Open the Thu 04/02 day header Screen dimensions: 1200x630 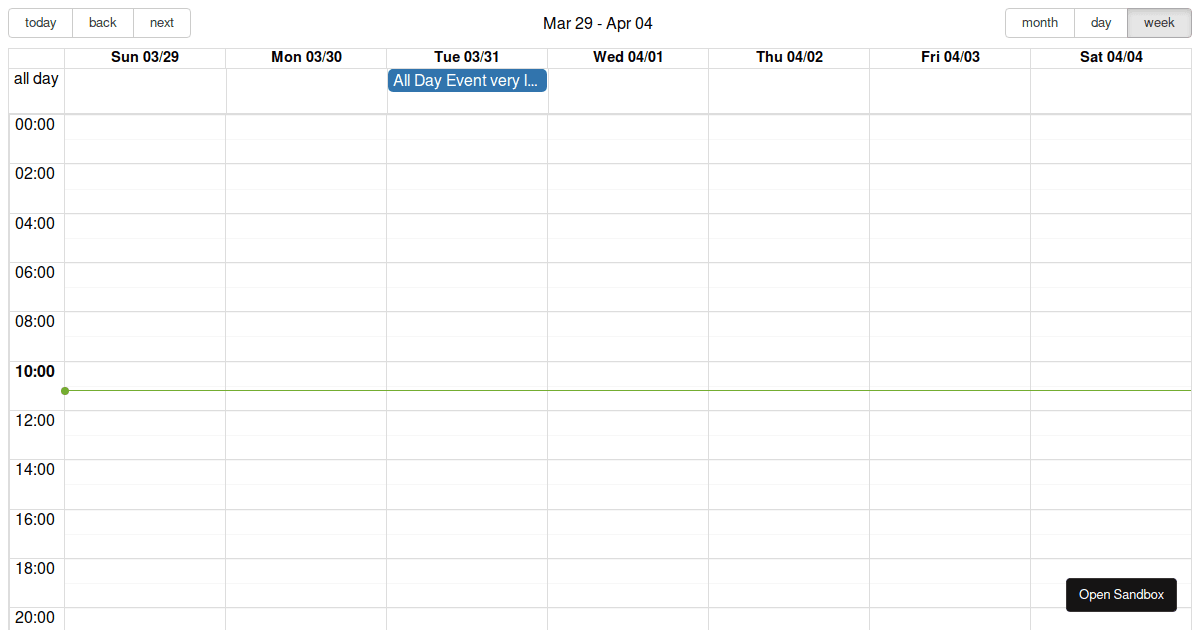pyautogui.click(x=789, y=57)
